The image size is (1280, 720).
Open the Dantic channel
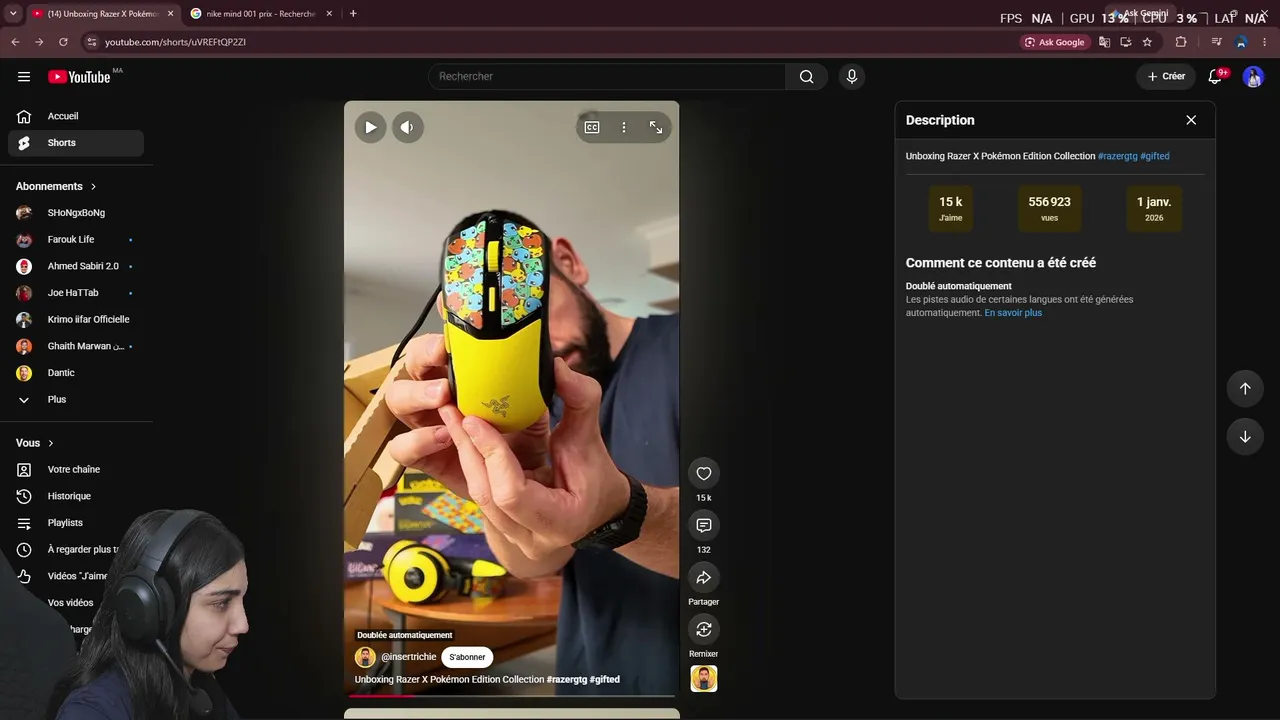point(76,373)
